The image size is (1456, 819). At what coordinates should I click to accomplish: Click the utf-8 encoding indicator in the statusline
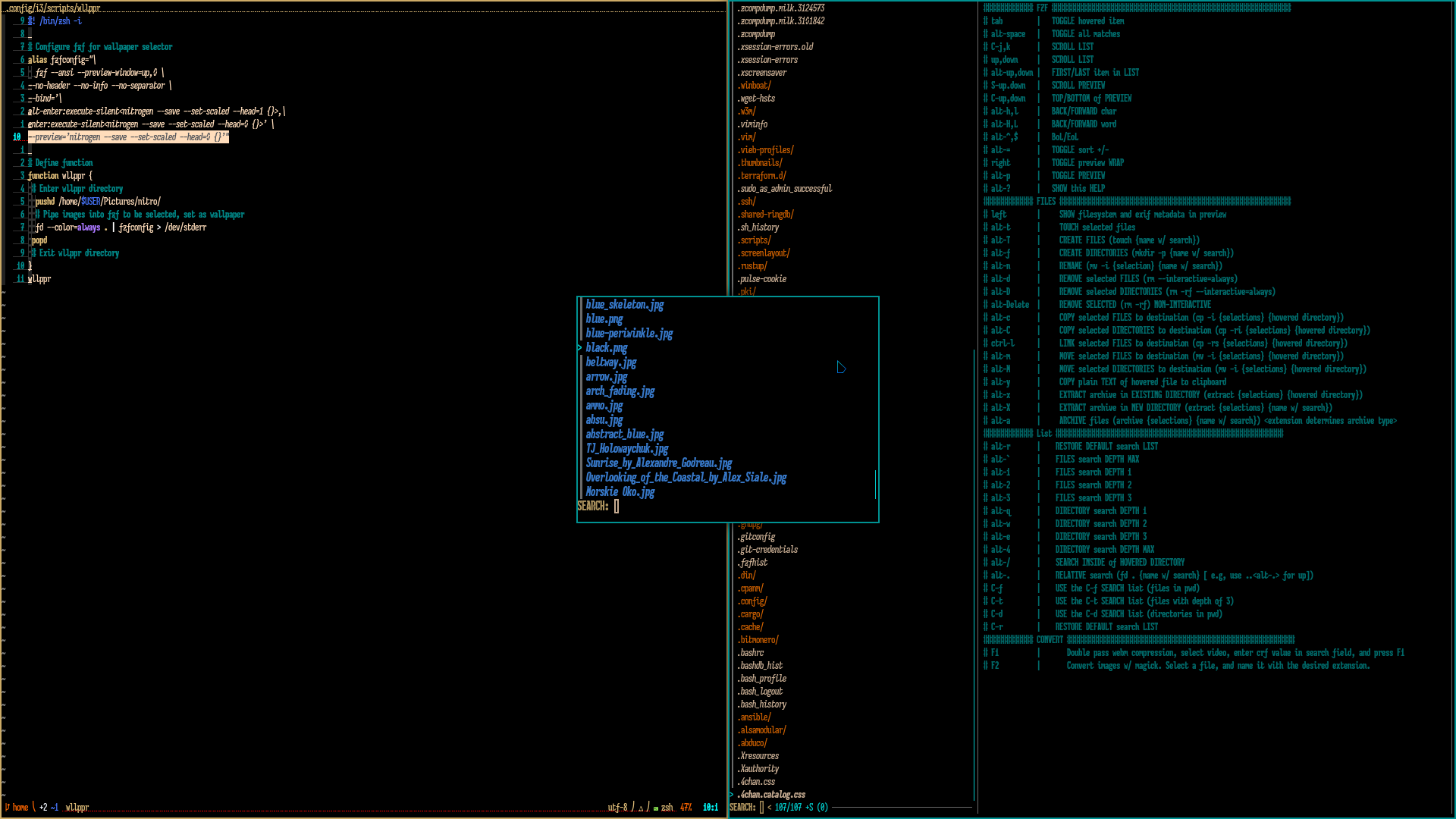617,808
